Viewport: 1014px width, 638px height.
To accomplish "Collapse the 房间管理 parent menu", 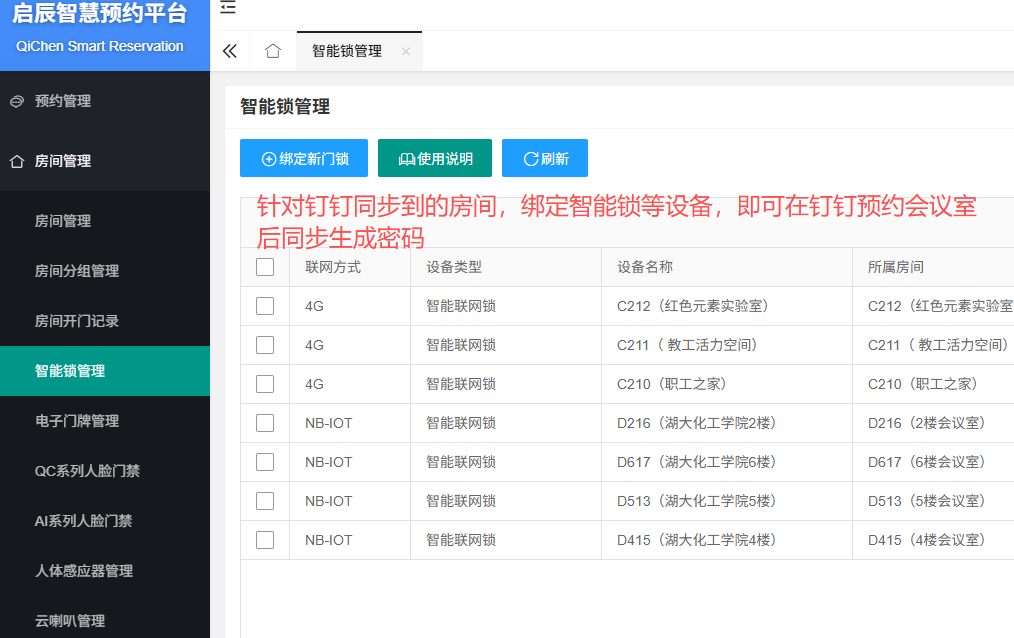I will [x=105, y=162].
